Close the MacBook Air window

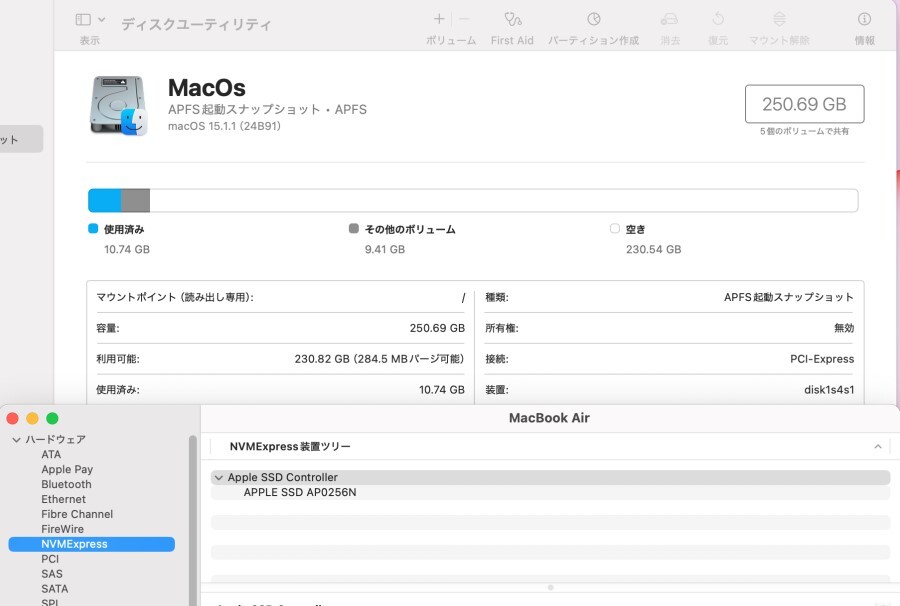click(13, 418)
